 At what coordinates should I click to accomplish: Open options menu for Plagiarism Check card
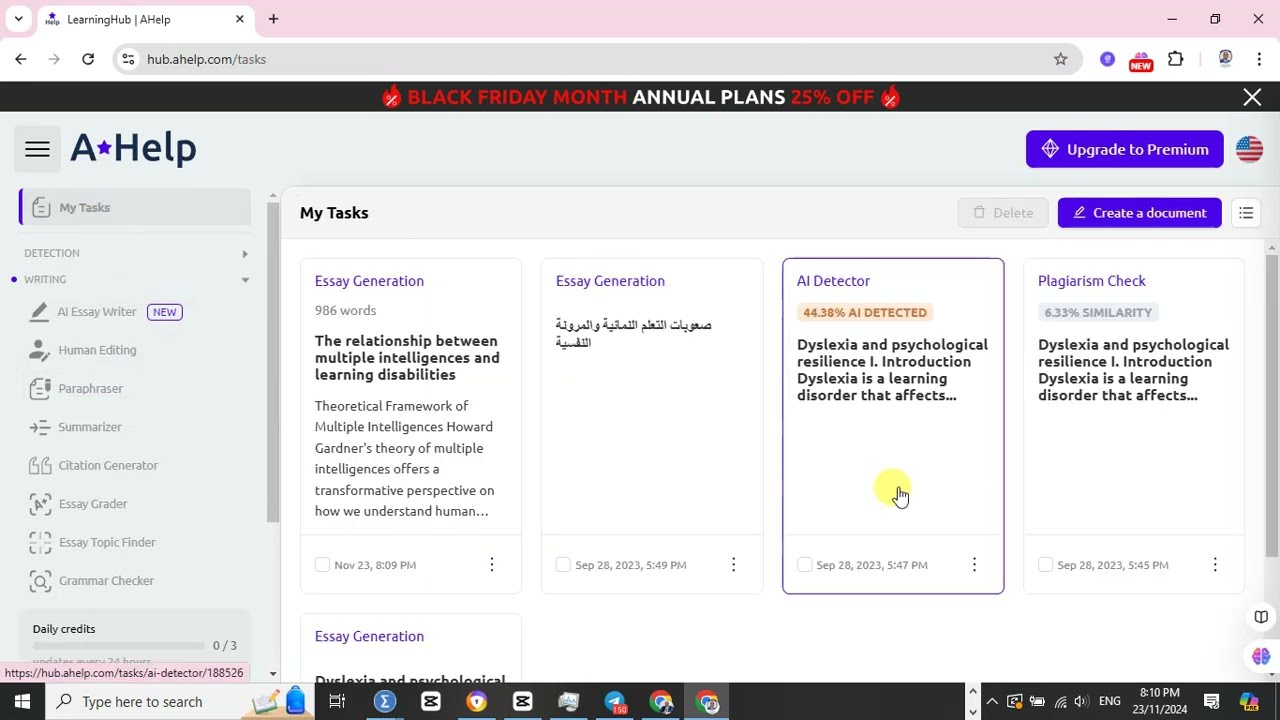(1215, 565)
